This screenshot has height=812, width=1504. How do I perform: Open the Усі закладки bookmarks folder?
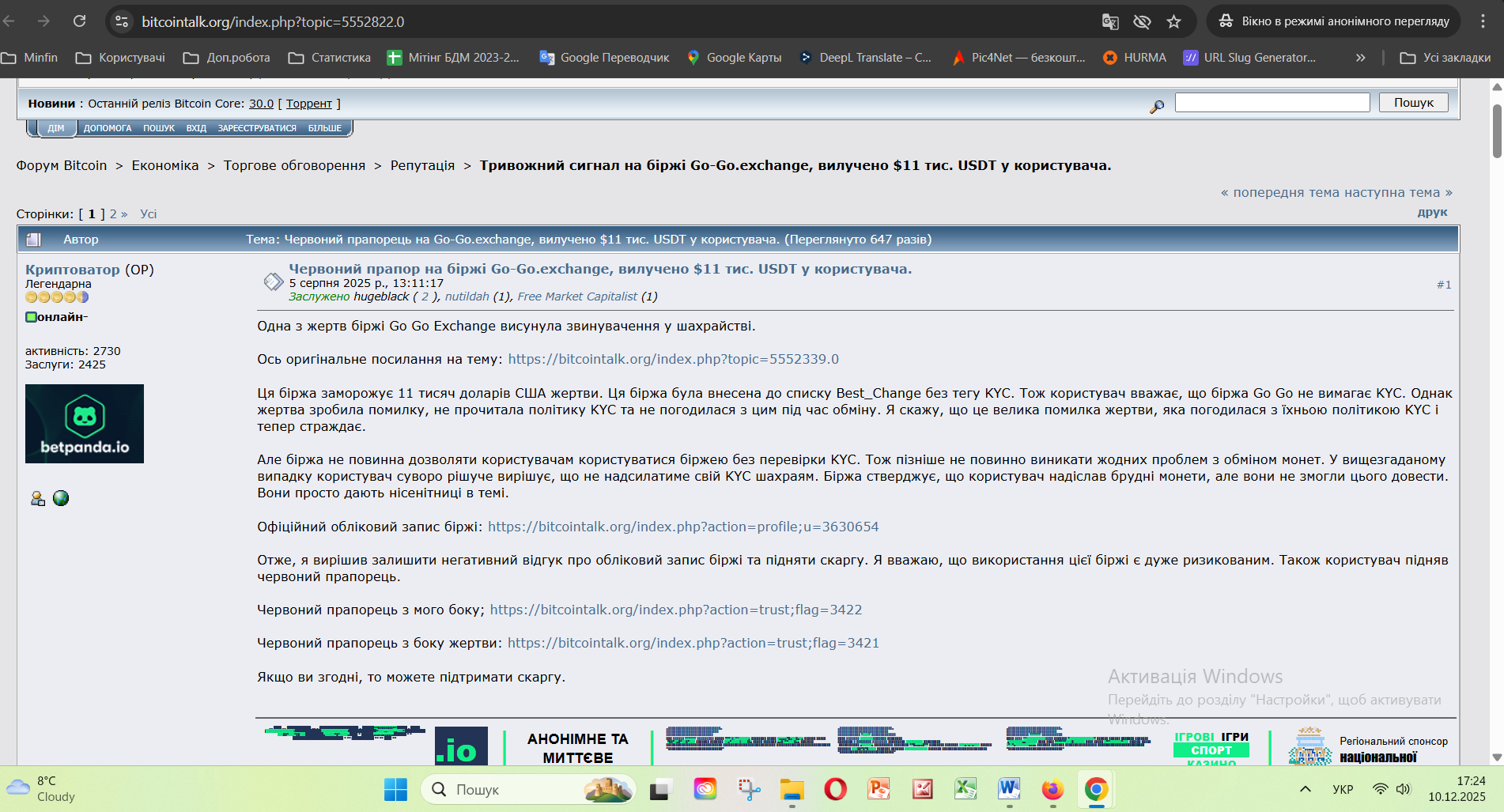1445,58
